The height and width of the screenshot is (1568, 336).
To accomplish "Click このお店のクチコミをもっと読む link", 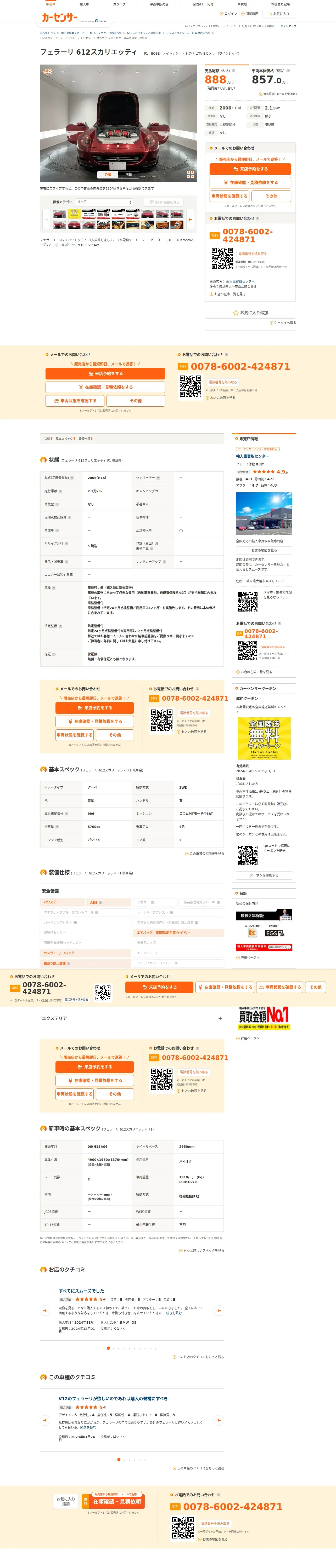I will point(199,1357).
